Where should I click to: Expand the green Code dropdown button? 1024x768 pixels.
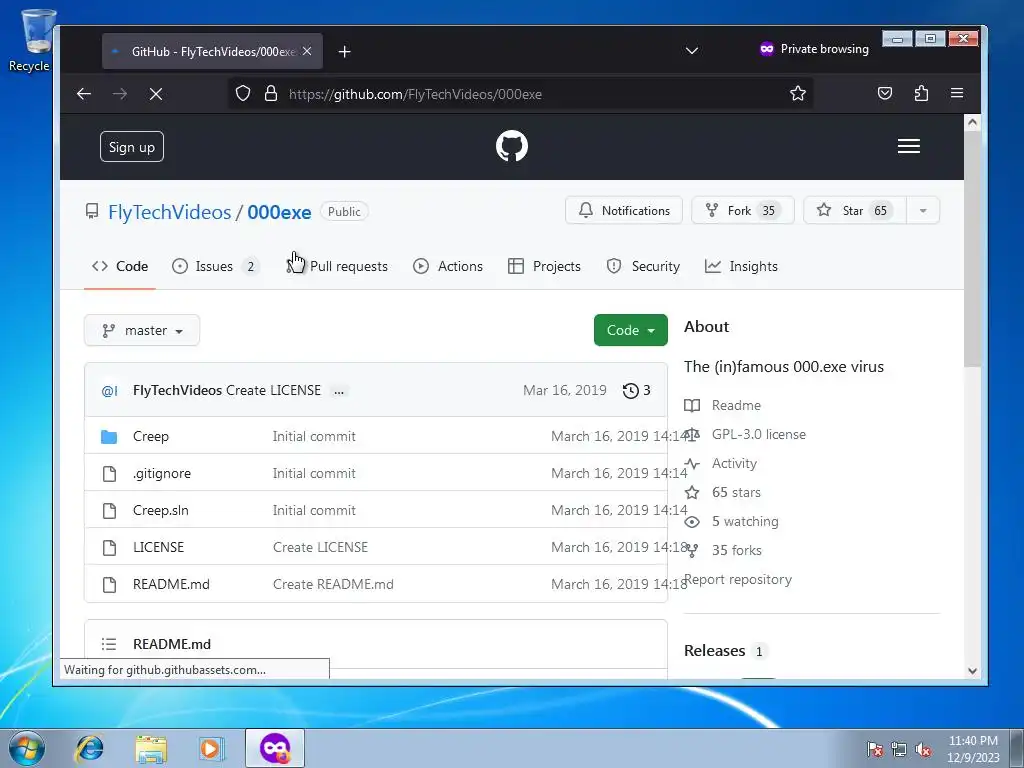click(630, 330)
